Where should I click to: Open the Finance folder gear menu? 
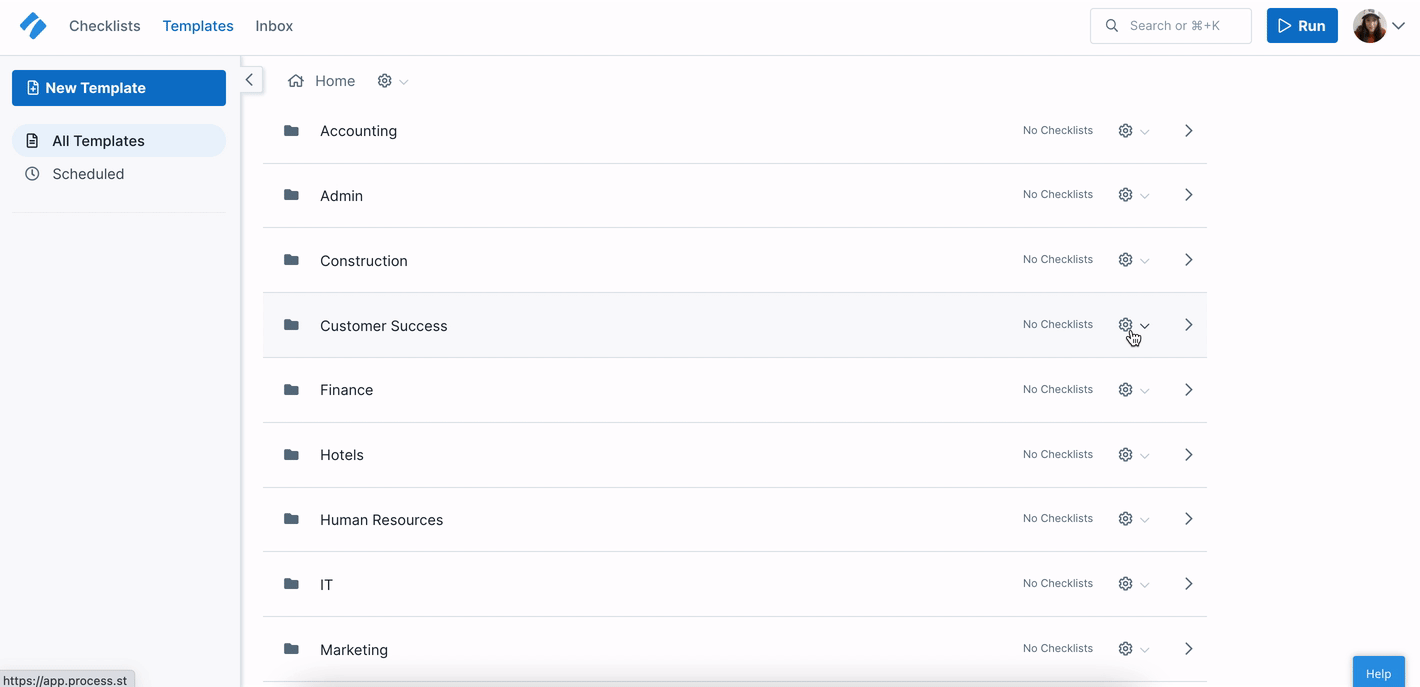(1133, 390)
